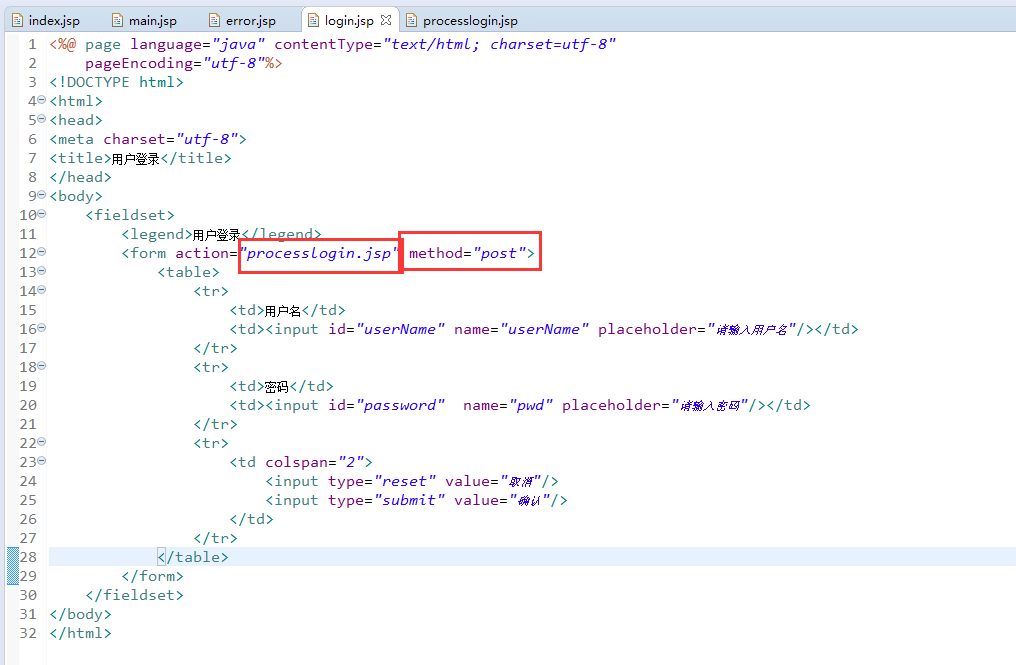The width and height of the screenshot is (1016, 665).
Task: Click the name="userName" attribute
Action: pos(521,329)
